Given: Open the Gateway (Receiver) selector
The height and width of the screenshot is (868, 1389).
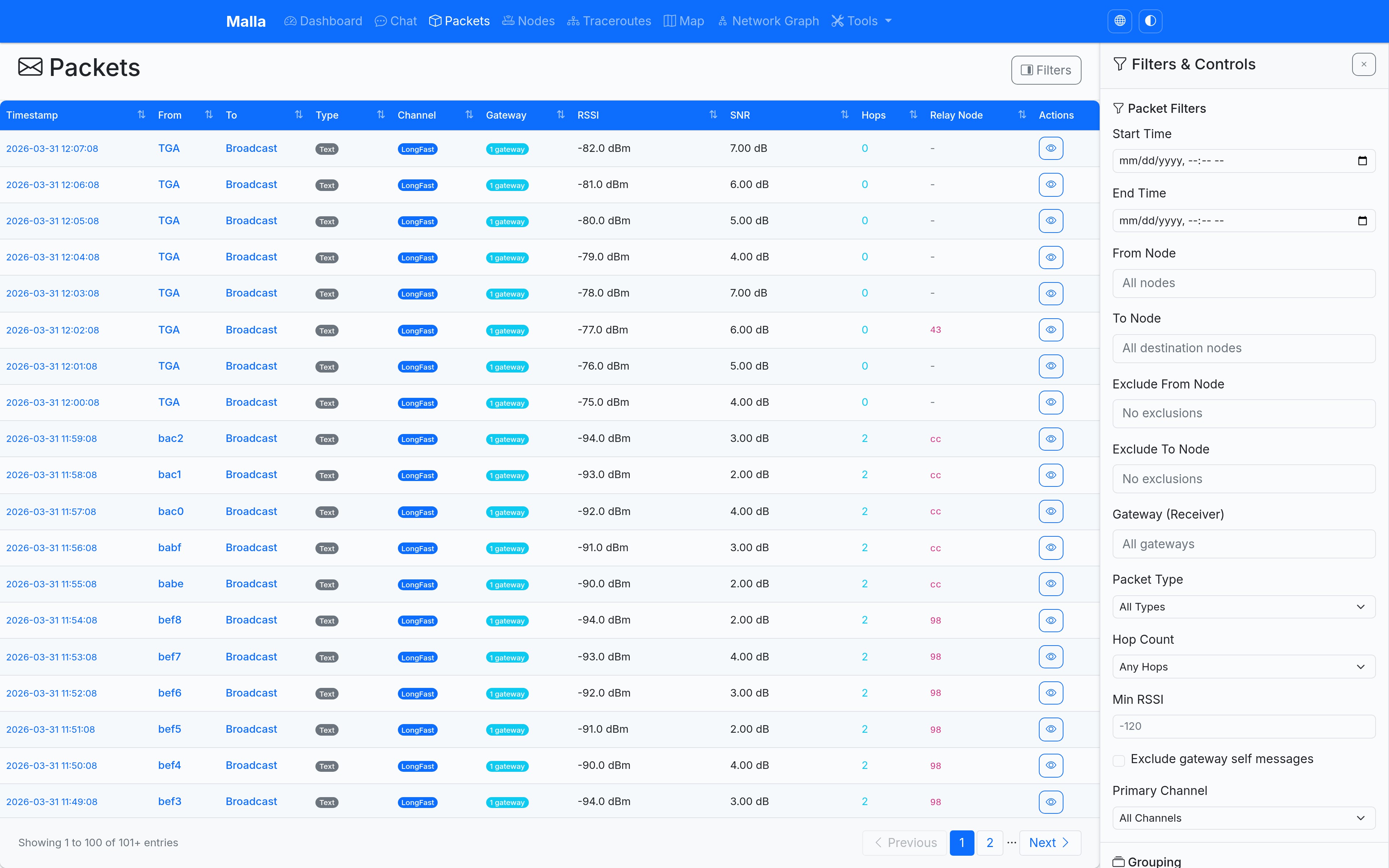Looking at the screenshot, I should coord(1243,544).
